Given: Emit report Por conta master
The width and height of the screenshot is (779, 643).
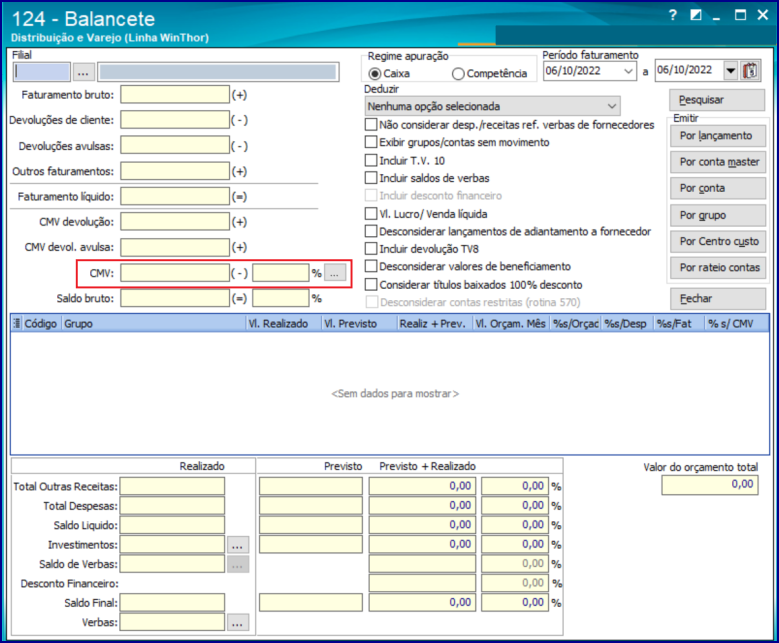Looking at the screenshot, I should 718,162.
